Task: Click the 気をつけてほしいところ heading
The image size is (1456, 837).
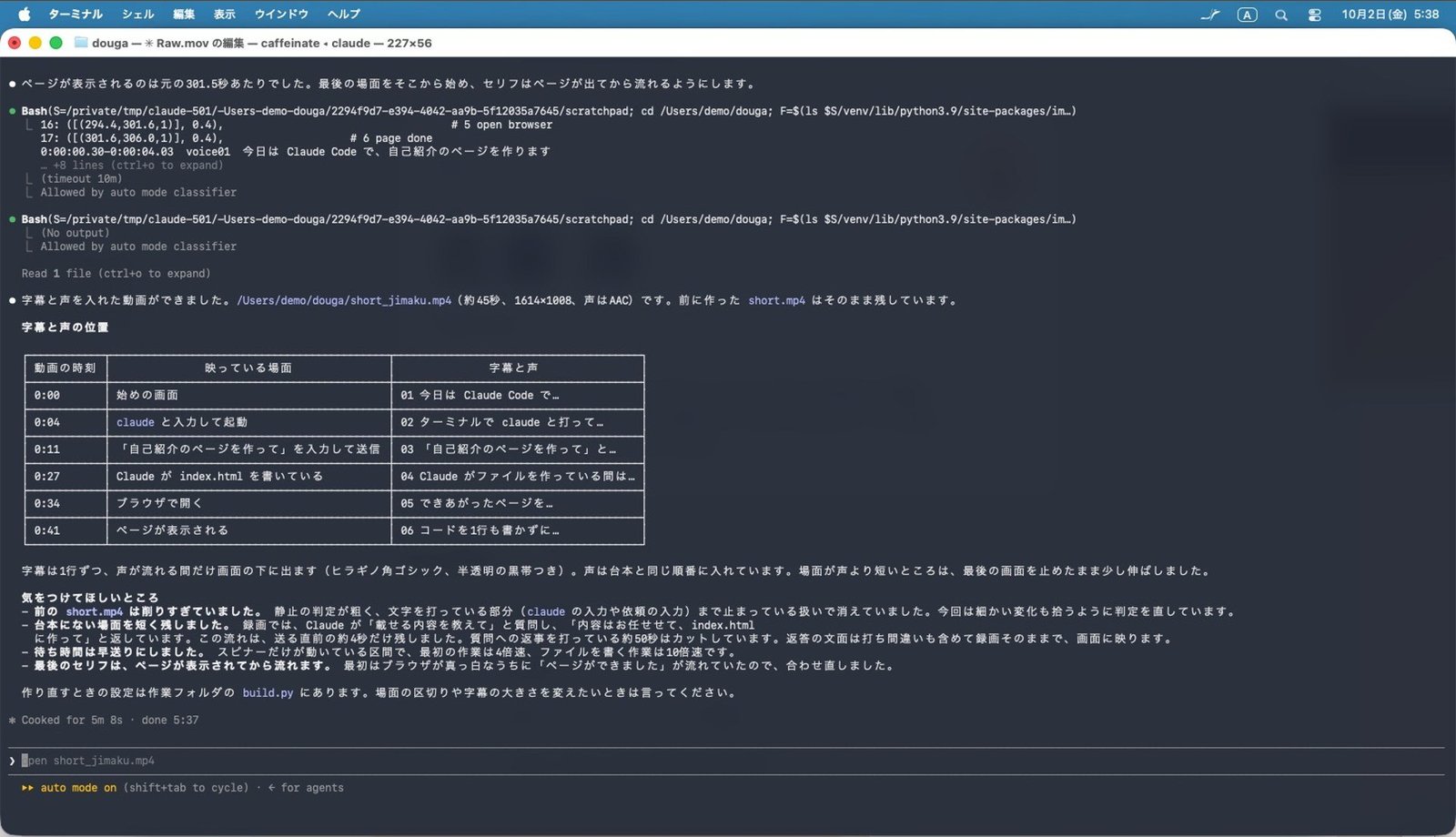Action: [x=90, y=598]
